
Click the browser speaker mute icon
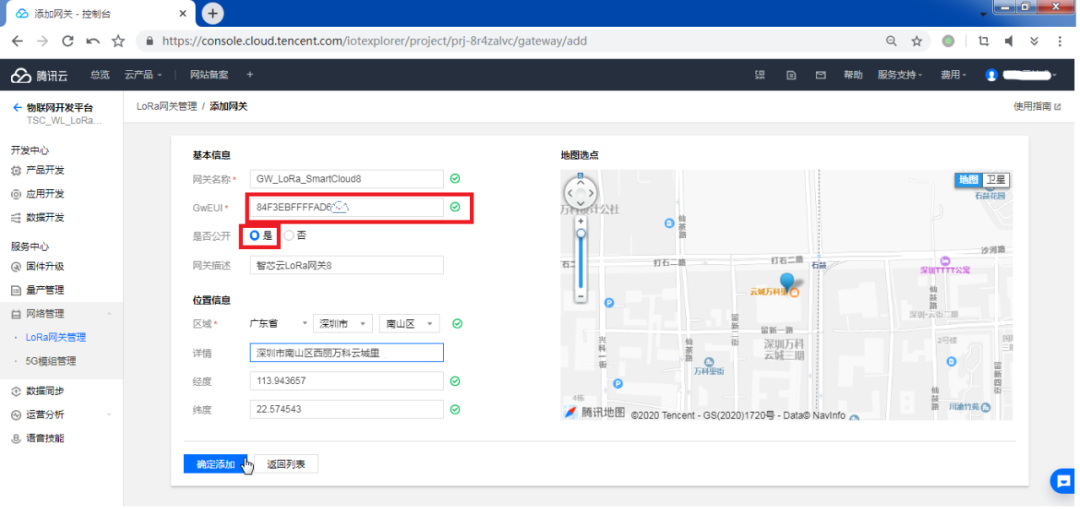[1009, 41]
